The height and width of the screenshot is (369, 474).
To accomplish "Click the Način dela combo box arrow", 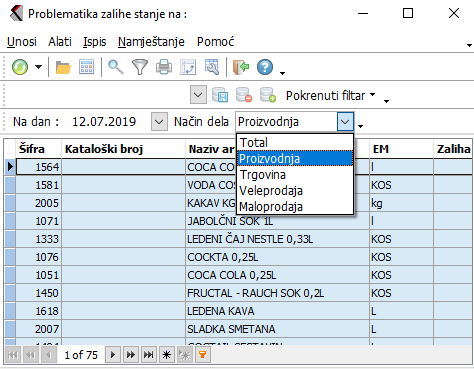I will (x=345, y=122).
